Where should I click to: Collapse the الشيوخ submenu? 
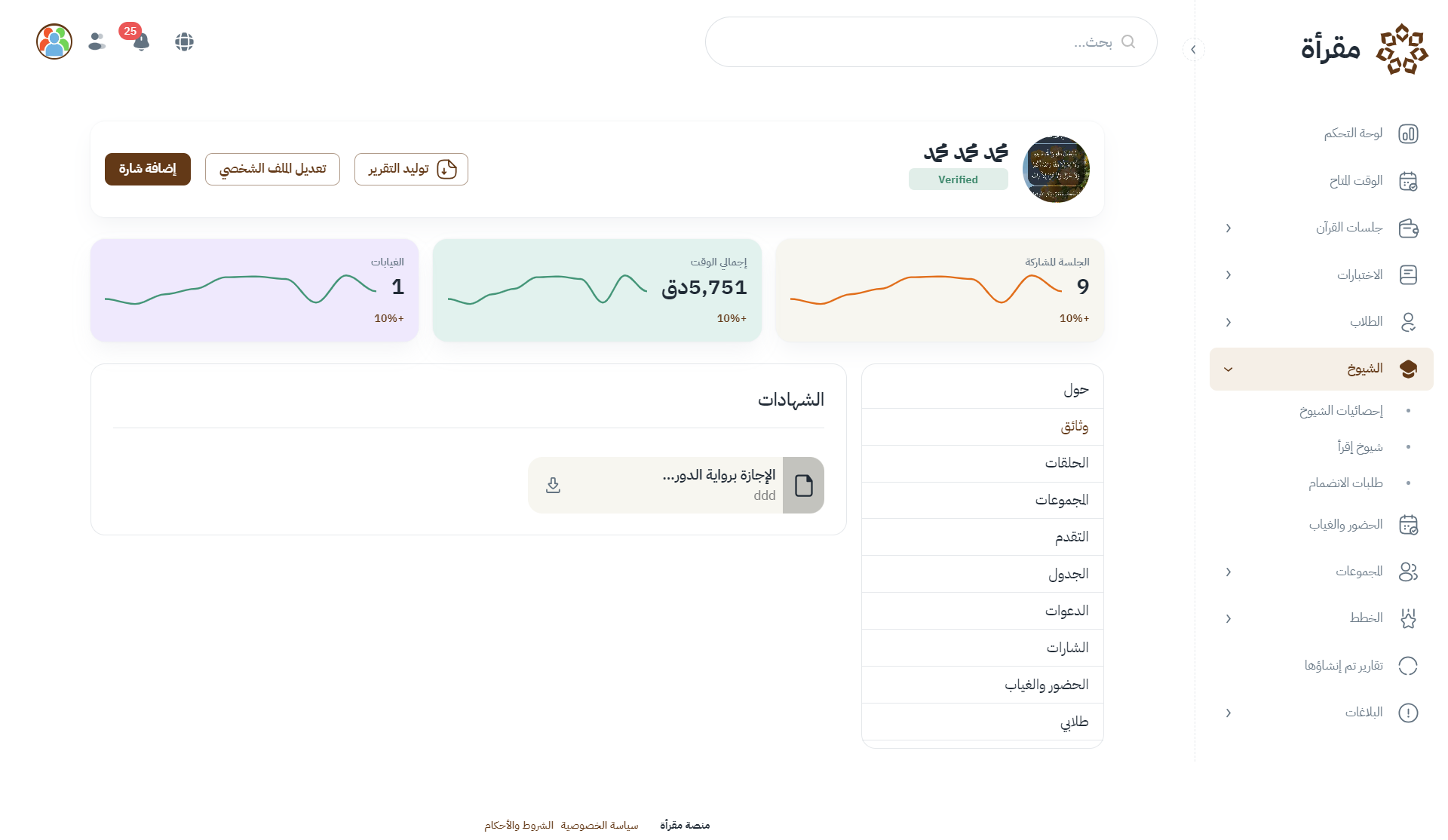(1229, 369)
